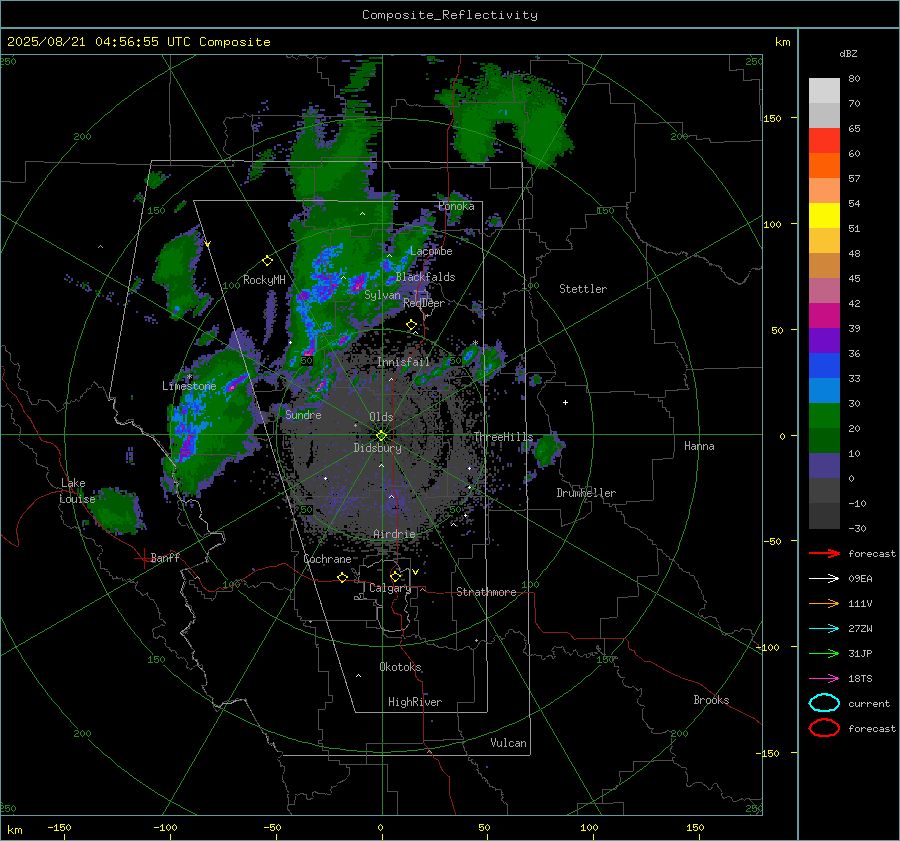
Task: Click the Banff map label
Action: tap(165, 557)
